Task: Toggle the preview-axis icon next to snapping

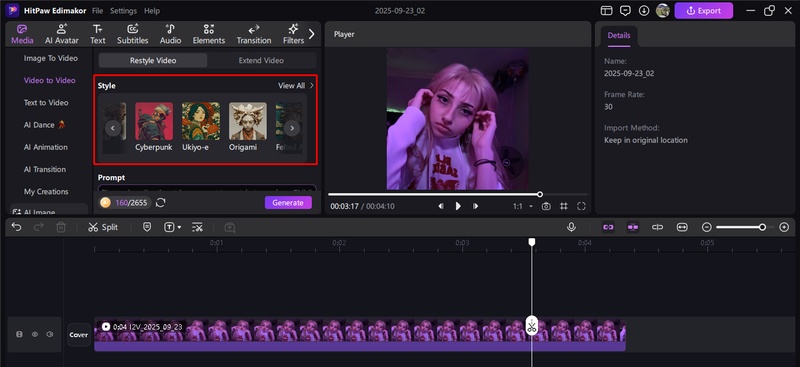Action: click(658, 227)
